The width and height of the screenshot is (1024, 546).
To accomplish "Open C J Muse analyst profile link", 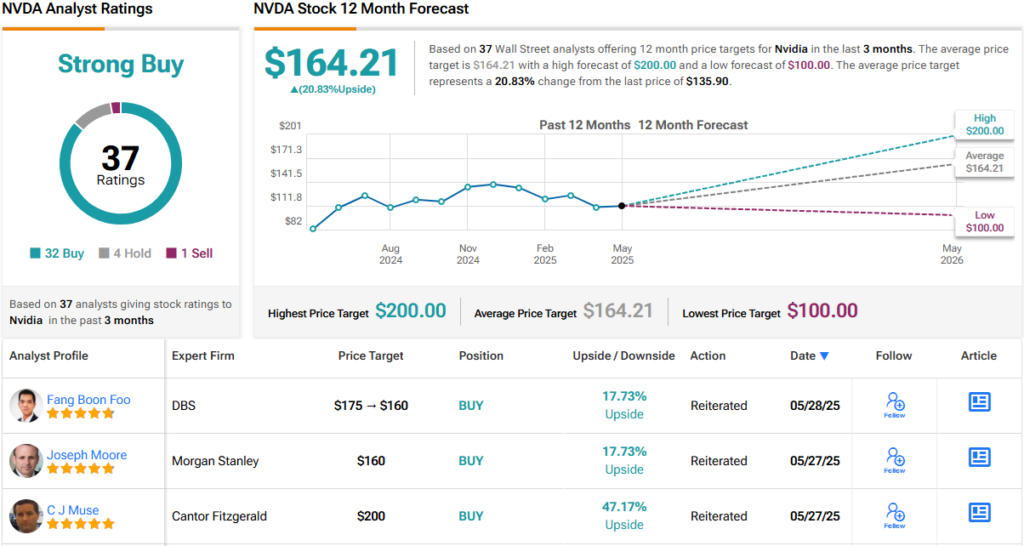I will 73,510.
